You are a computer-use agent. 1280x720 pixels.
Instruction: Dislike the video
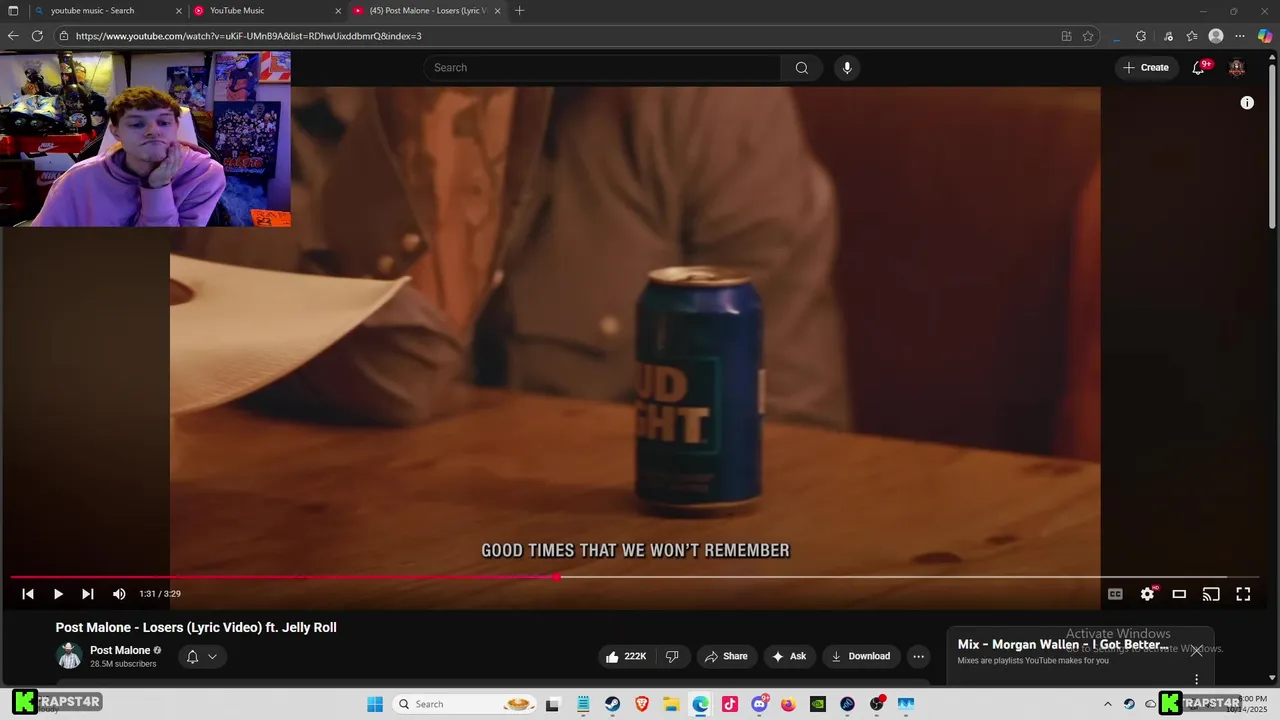point(672,656)
